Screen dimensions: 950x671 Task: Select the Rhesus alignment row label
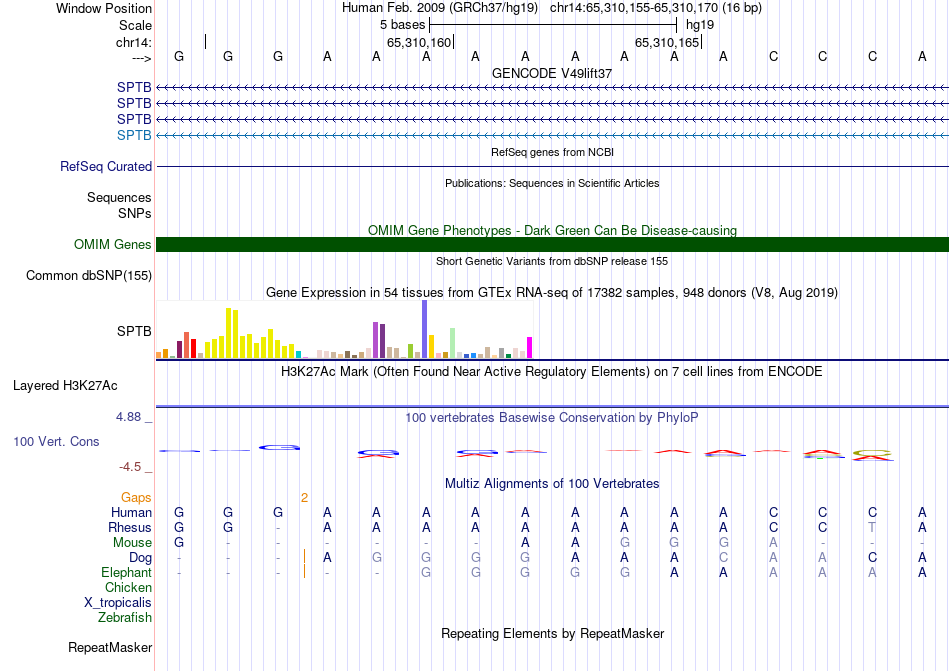click(x=130, y=527)
